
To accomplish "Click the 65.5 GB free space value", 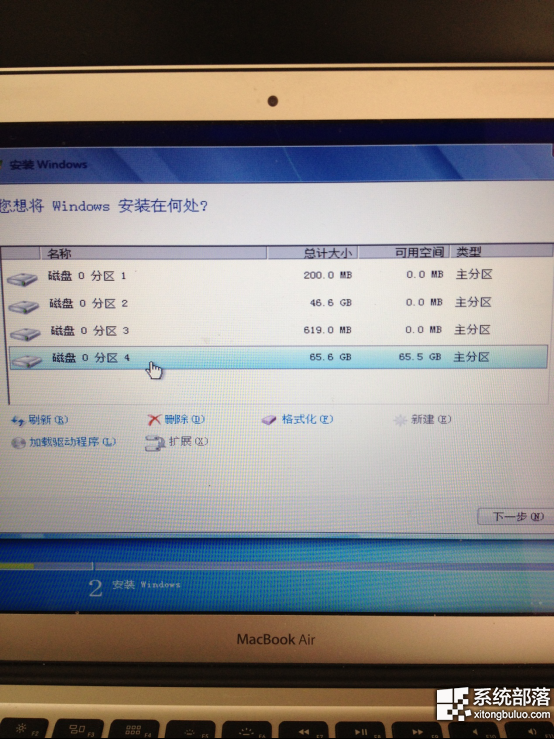I will (x=420, y=357).
